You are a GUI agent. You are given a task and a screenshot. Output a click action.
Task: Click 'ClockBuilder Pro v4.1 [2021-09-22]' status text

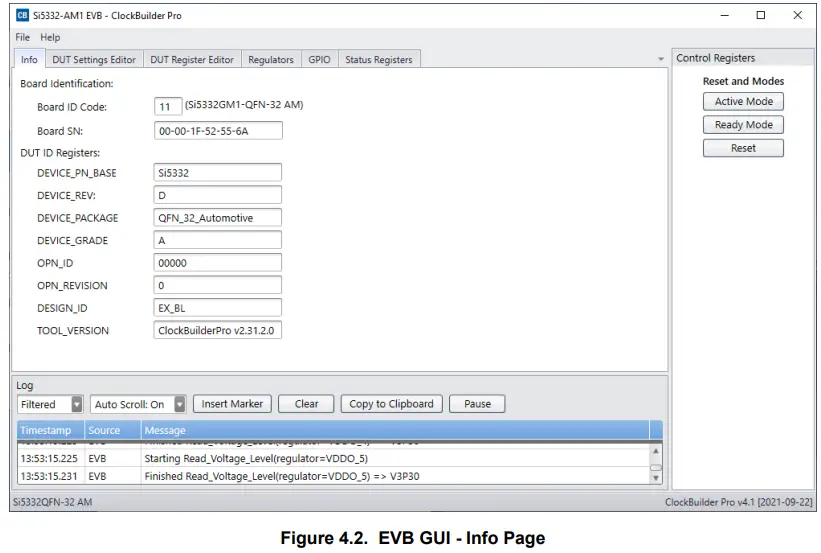(739, 502)
